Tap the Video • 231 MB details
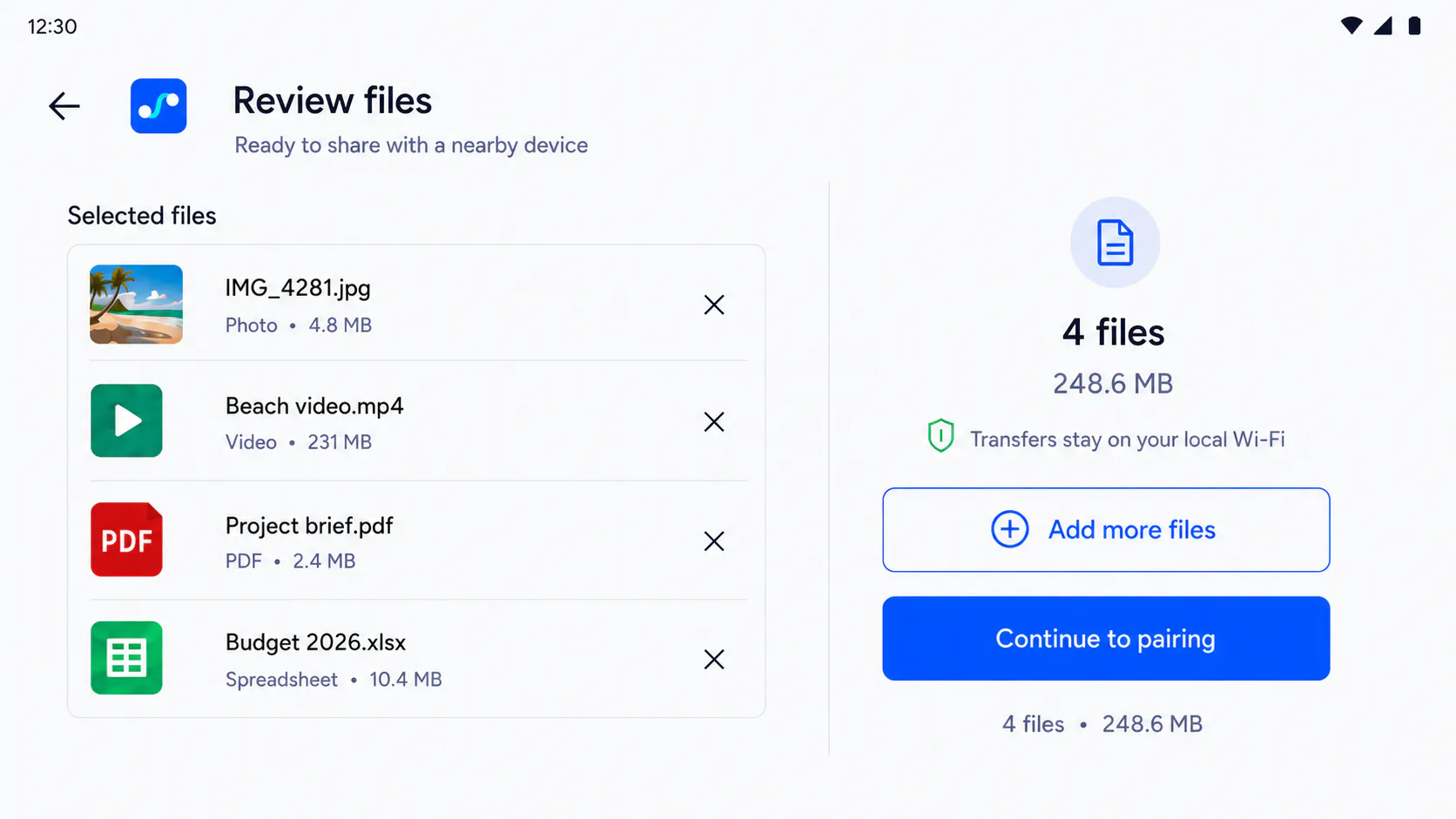Image resolution: width=1456 pixels, height=819 pixels. tap(299, 442)
